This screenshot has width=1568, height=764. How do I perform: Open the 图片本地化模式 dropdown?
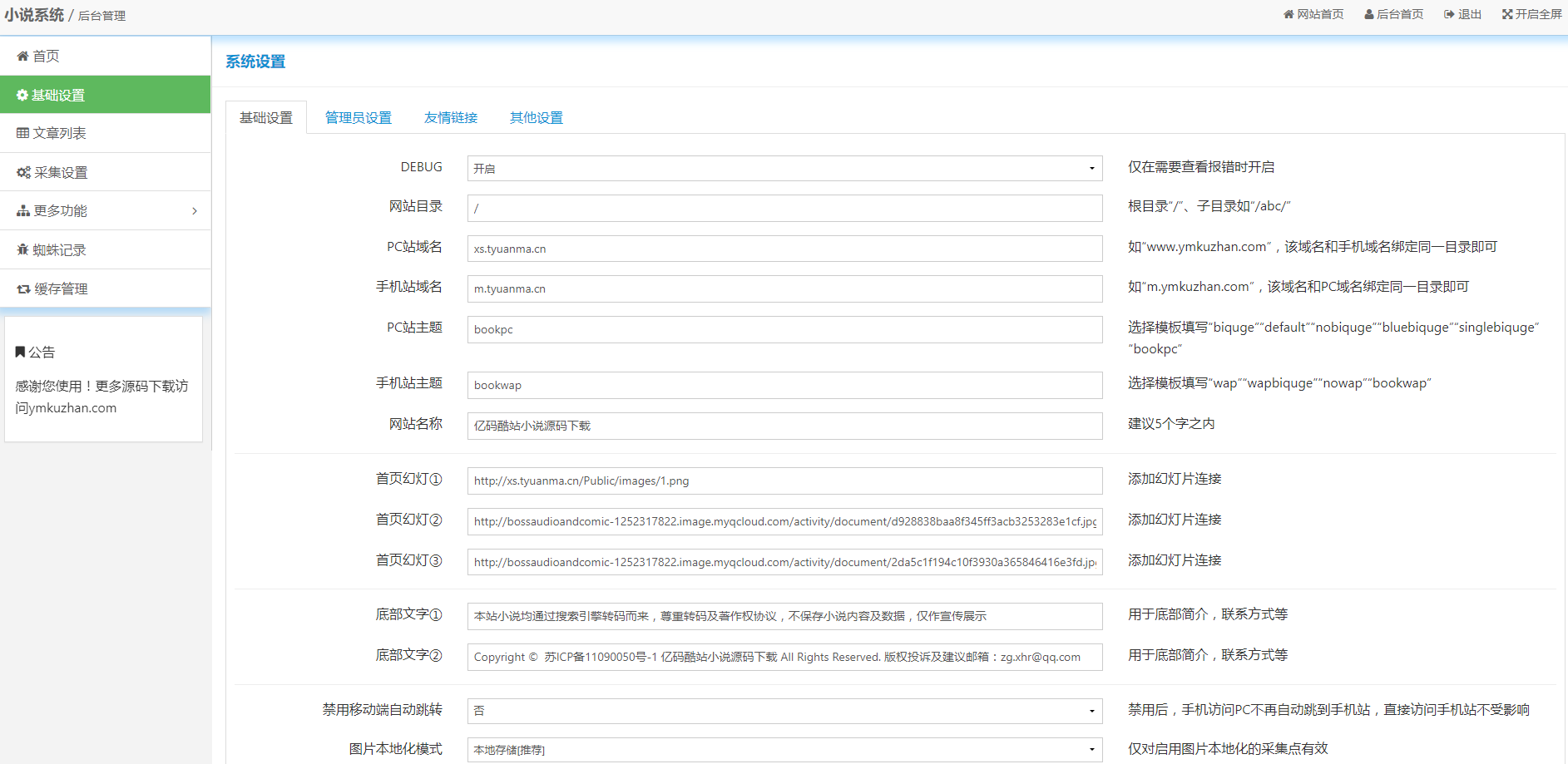pyautogui.click(x=784, y=750)
